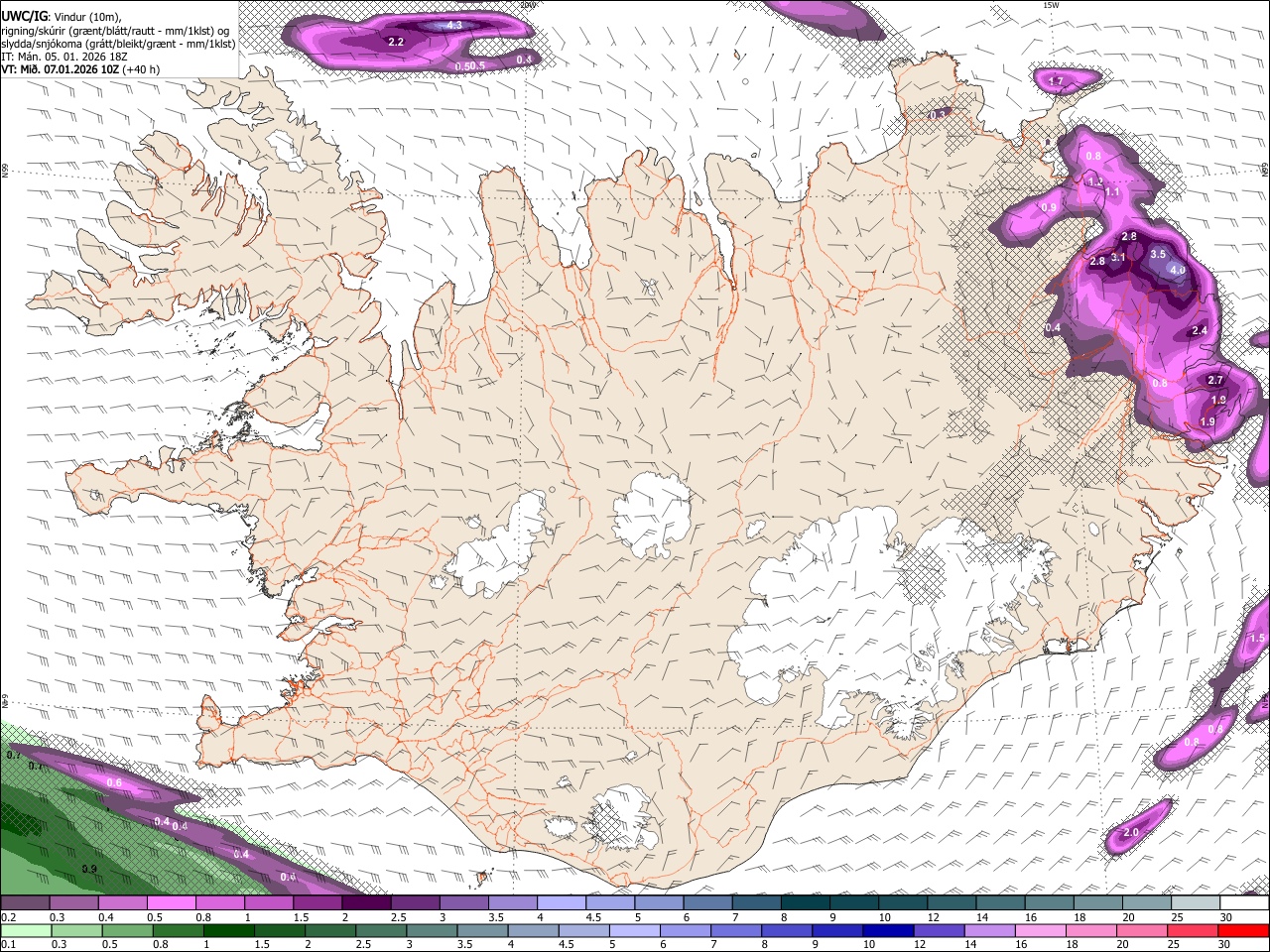Click the valid time 'VT: Mið. 07.01.2026 10Z'
Viewport: 1270px width, 952px height.
point(61,69)
